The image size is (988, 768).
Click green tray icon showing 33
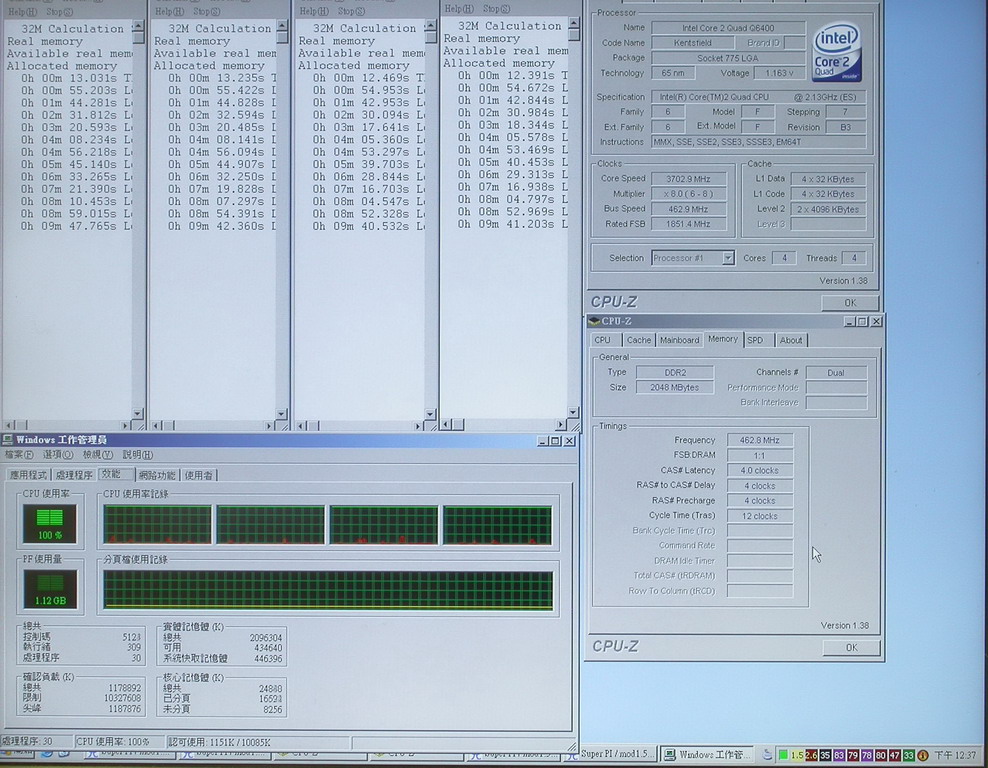click(x=908, y=755)
